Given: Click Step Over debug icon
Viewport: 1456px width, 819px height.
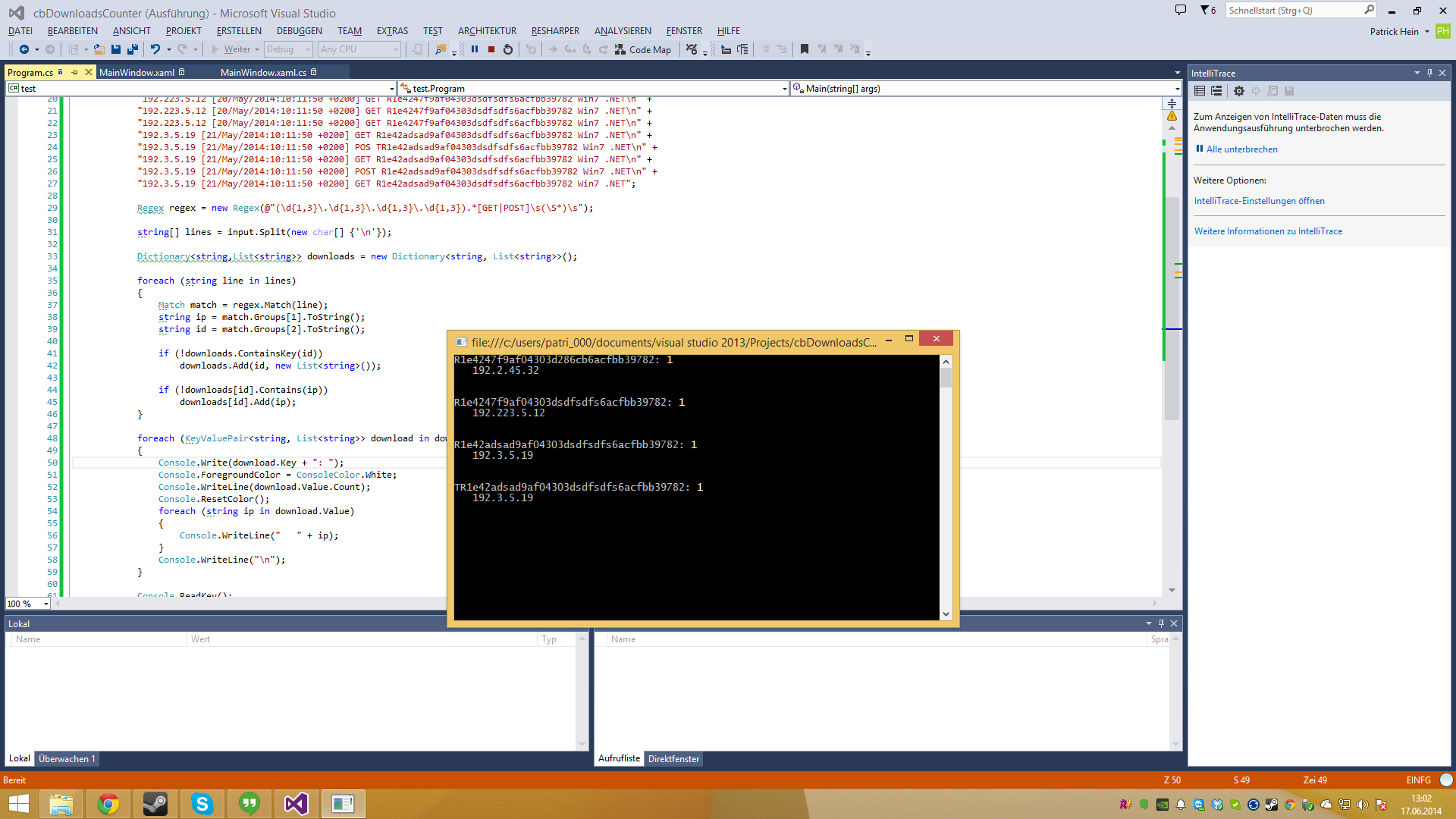Looking at the screenshot, I should [x=587, y=49].
